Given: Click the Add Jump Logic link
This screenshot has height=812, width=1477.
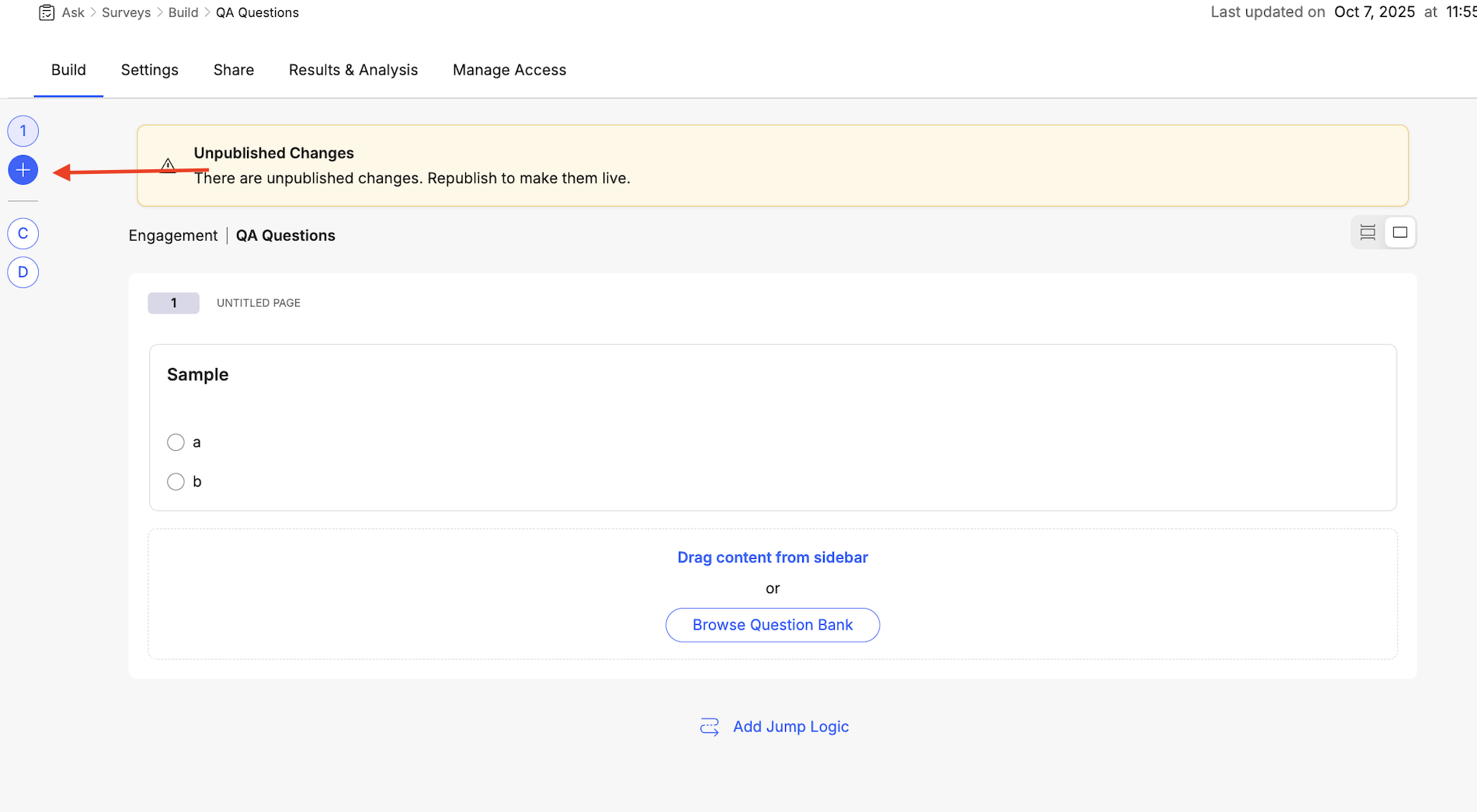Looking at the screenshot, I should pyautogui.click(x=790, y=727).
